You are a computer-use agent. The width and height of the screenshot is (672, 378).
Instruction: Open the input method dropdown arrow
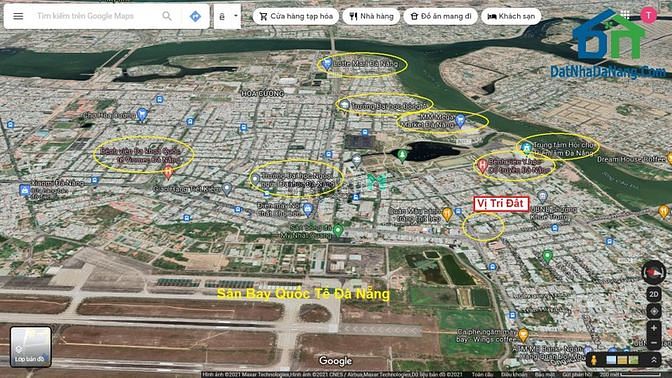(x=235, y=16)
